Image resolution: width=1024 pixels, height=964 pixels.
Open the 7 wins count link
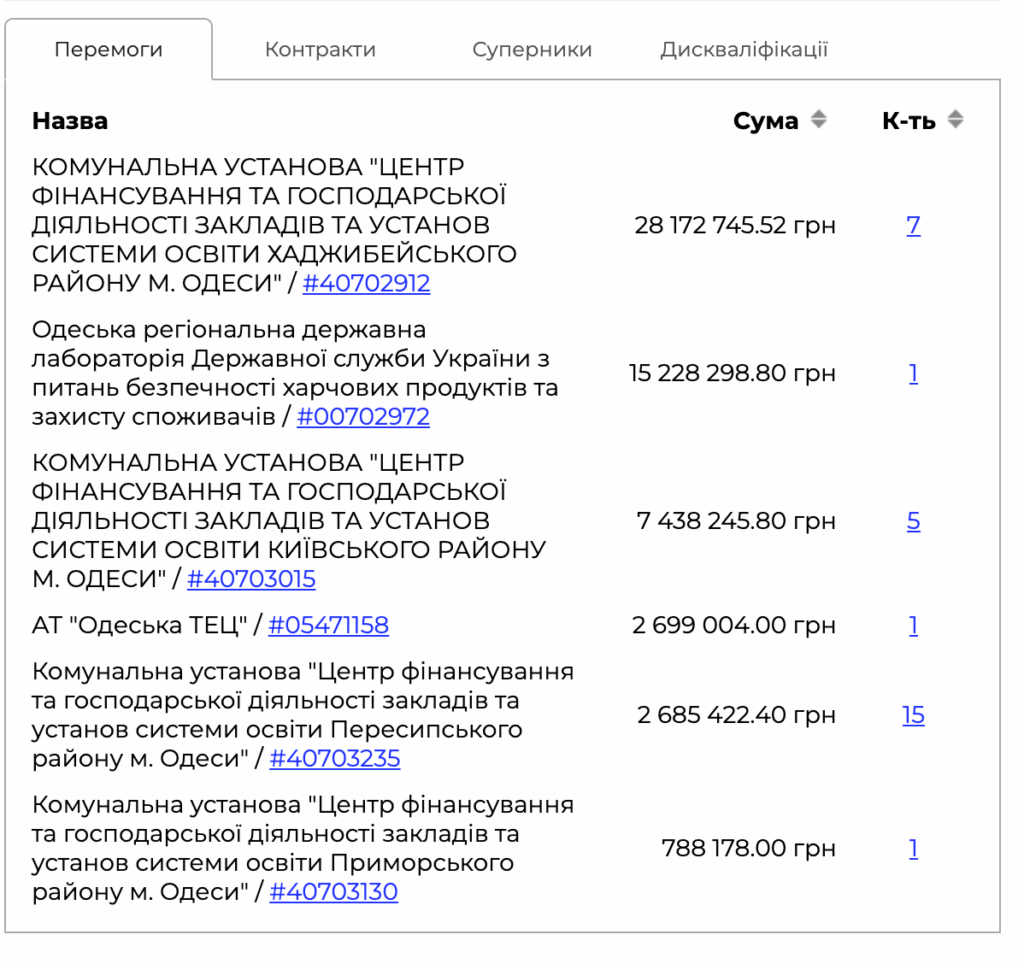913,226
